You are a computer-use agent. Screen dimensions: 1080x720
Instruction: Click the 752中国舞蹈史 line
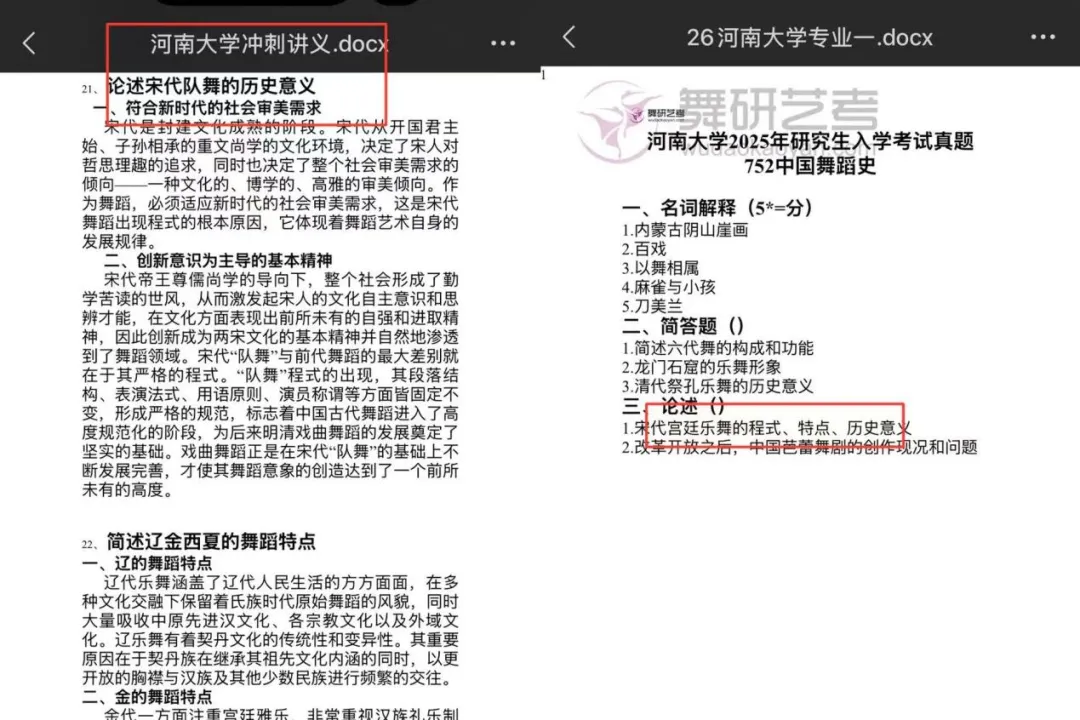pos(810,166)
